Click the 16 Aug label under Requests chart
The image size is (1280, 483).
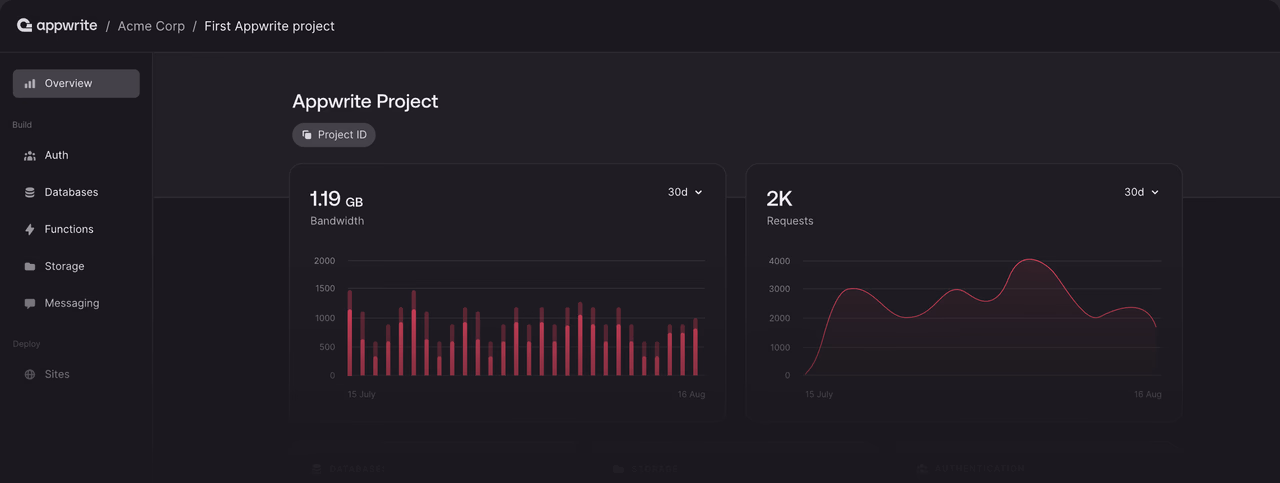[1147, 395]
